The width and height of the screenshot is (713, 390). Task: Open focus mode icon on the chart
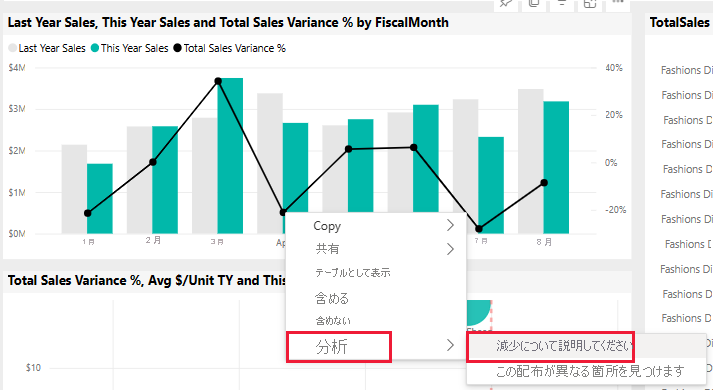pos(590,4)
